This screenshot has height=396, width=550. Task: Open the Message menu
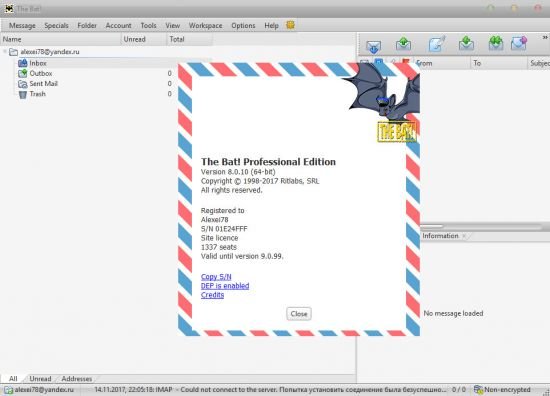[x=22, y=26]
